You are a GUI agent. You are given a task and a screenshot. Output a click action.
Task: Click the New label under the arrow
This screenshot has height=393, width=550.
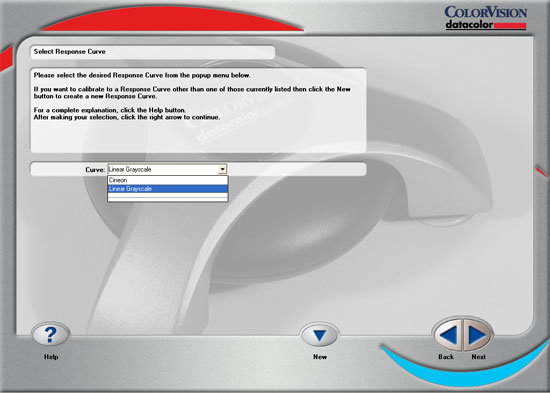pos(320,357)
